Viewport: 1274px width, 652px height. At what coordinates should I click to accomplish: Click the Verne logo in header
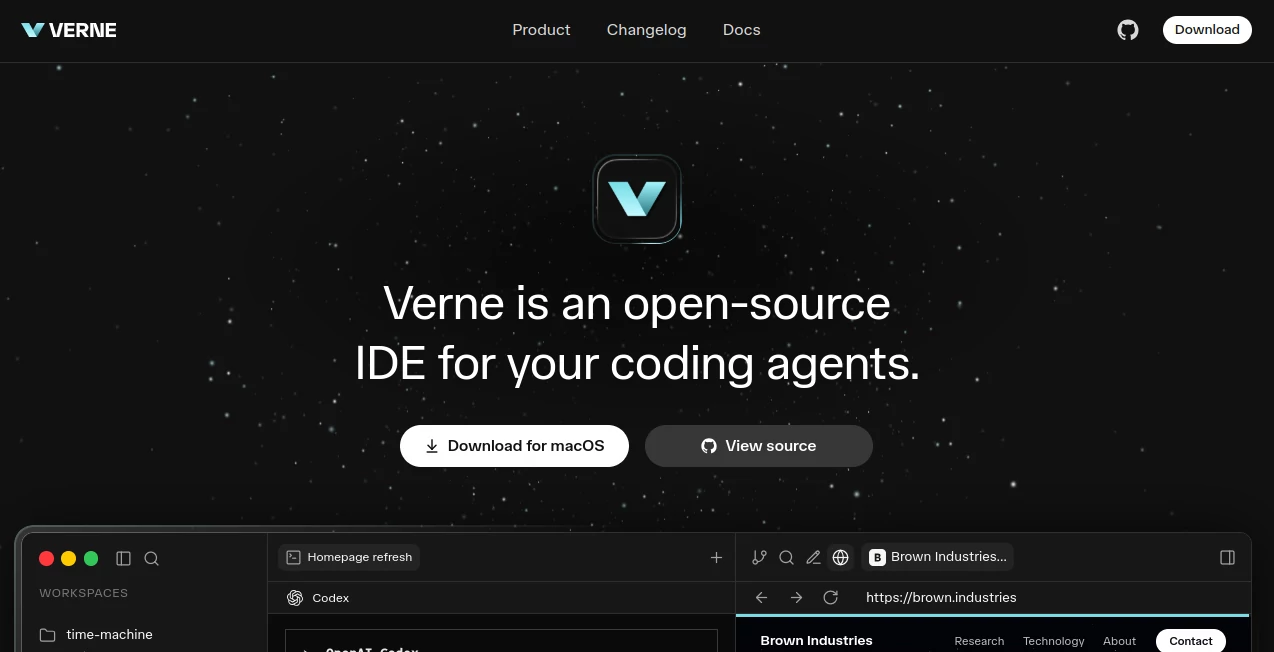[x=69, y=30]
